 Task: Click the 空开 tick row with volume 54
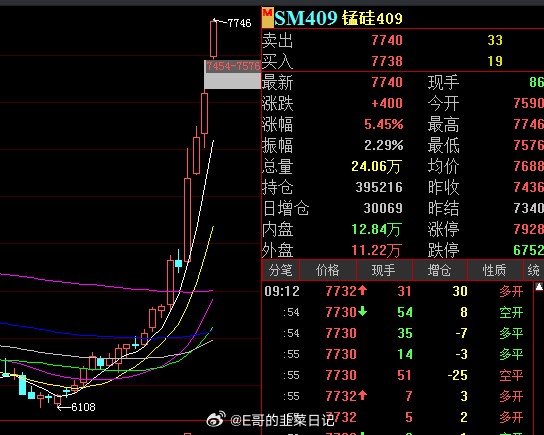397,312
